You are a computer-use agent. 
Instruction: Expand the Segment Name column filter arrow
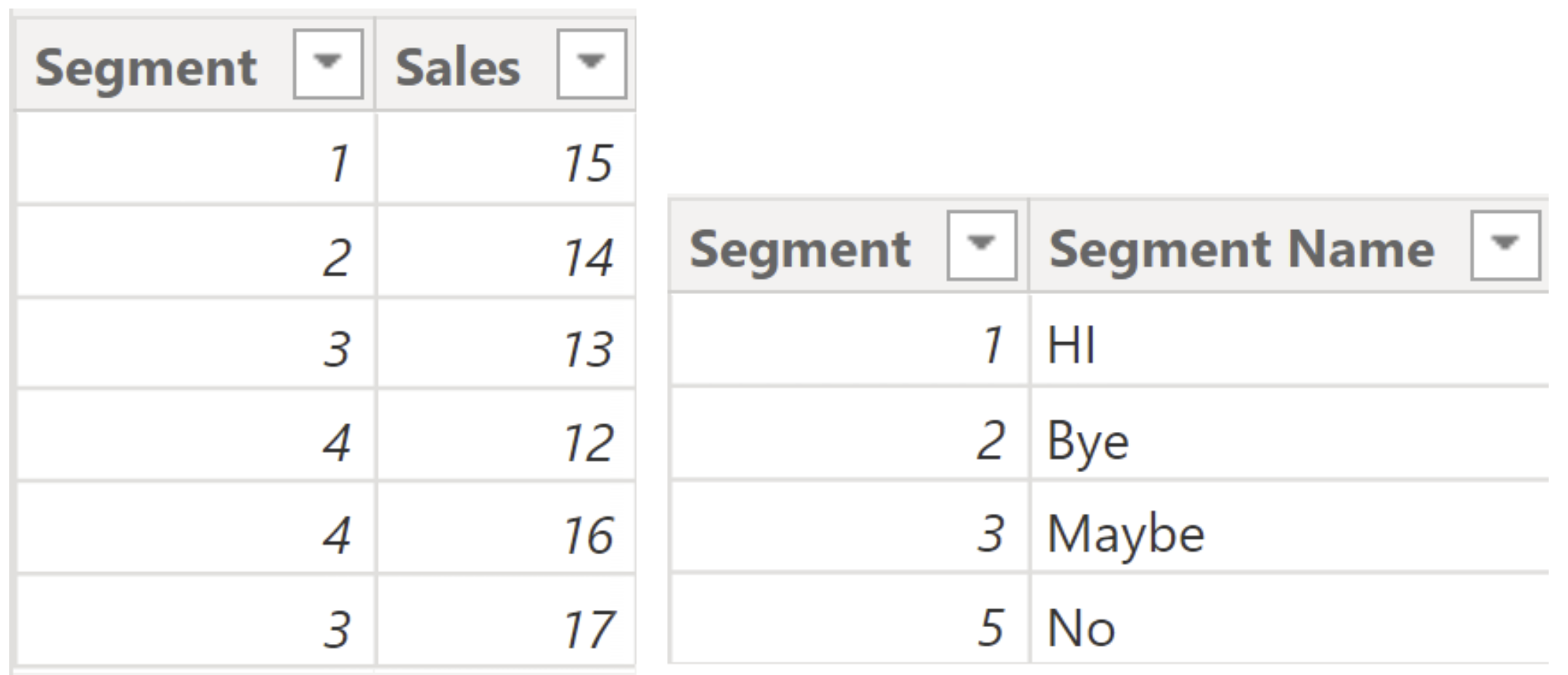[x=1505, y=245]
